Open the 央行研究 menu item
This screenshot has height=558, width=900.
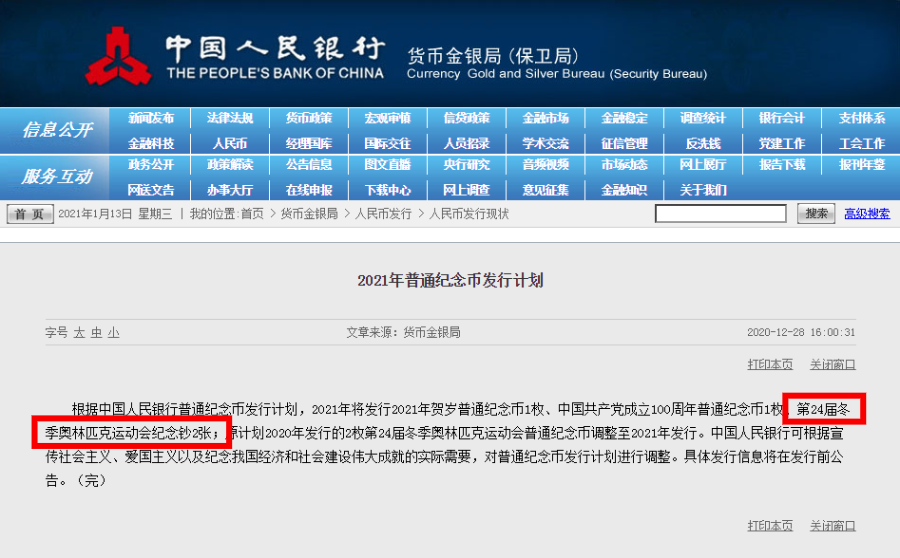coord(467,165)
